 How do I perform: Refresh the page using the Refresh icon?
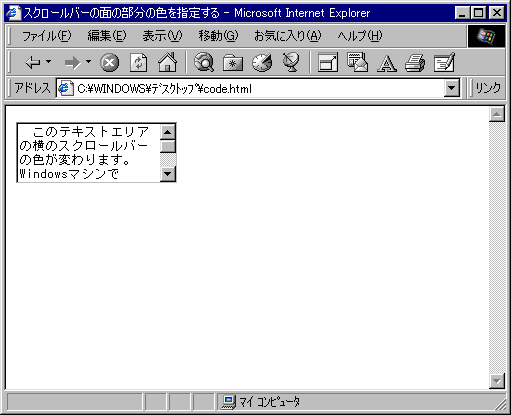tap(138, 63)
